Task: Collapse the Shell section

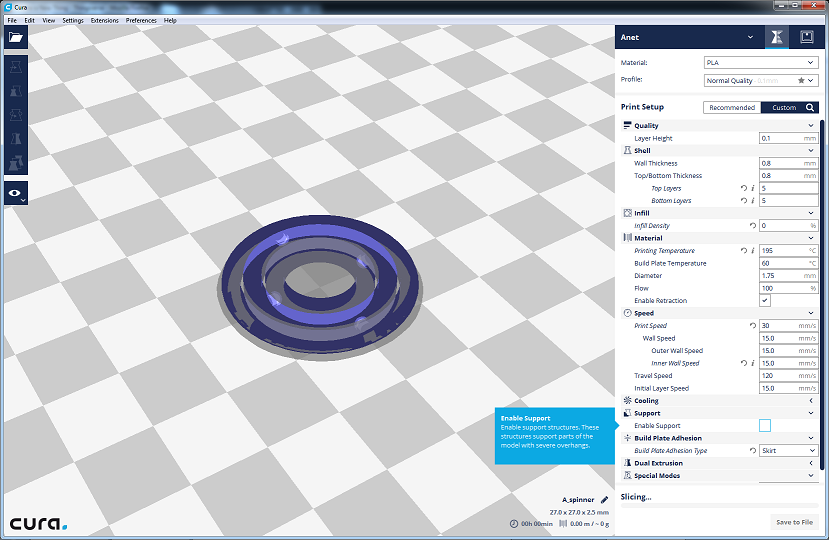Action: tap(810, 151)
